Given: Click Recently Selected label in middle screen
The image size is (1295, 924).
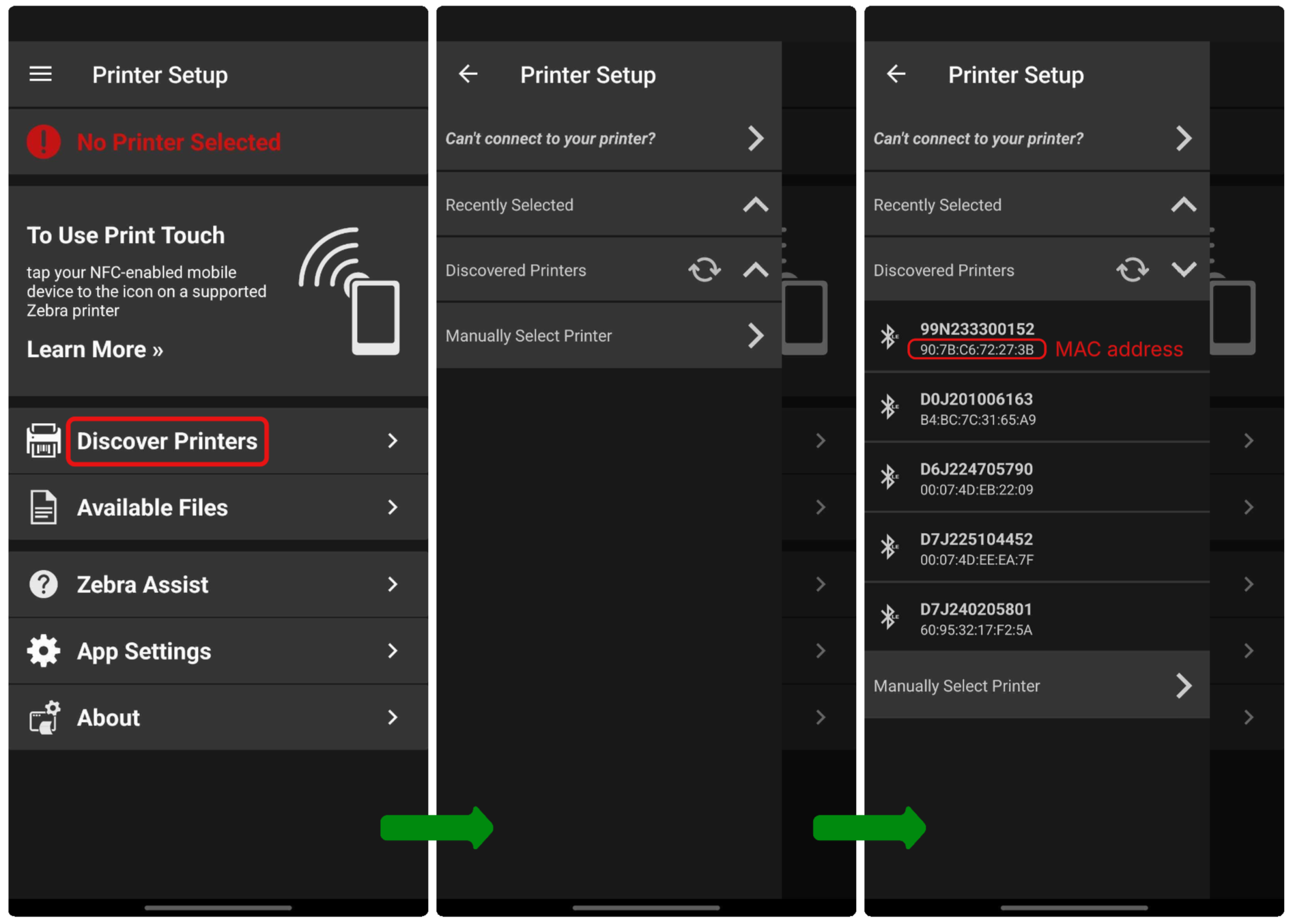Looking at the screenshot, I should tap(509, 205).
